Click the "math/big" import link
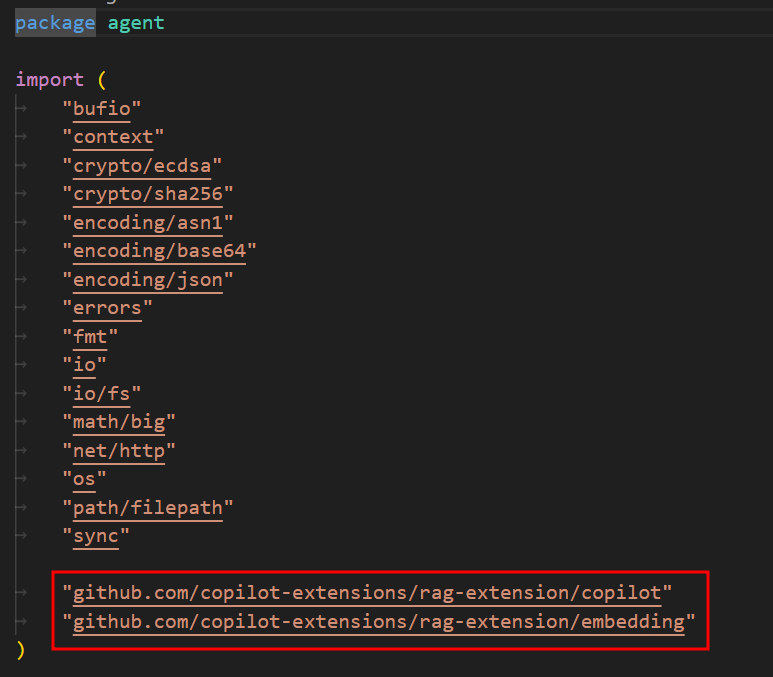Image resolution: width=773 pixels, height=677 pixels. (119, 422)
